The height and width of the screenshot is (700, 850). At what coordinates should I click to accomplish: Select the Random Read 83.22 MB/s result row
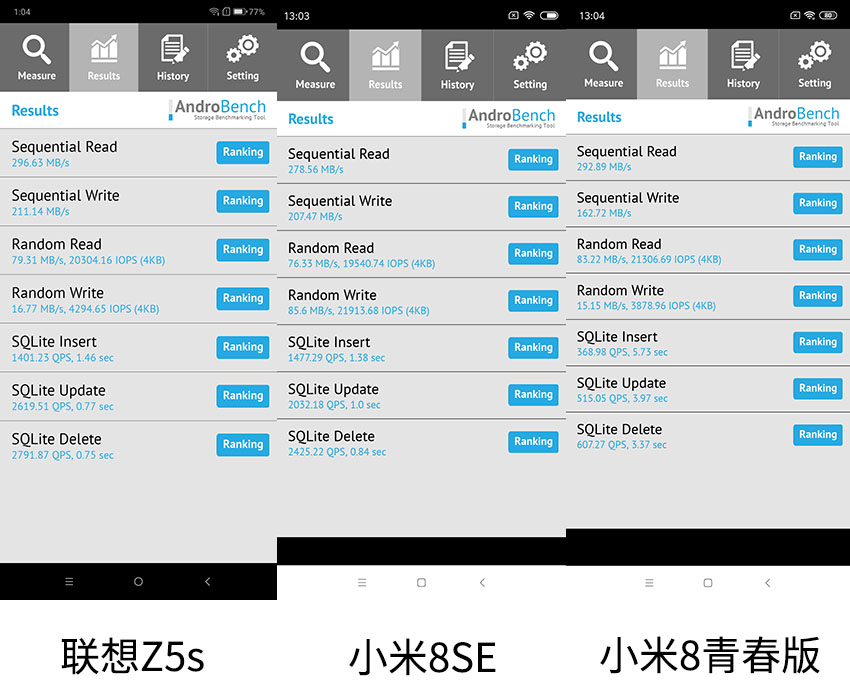[x=680, y=250]
